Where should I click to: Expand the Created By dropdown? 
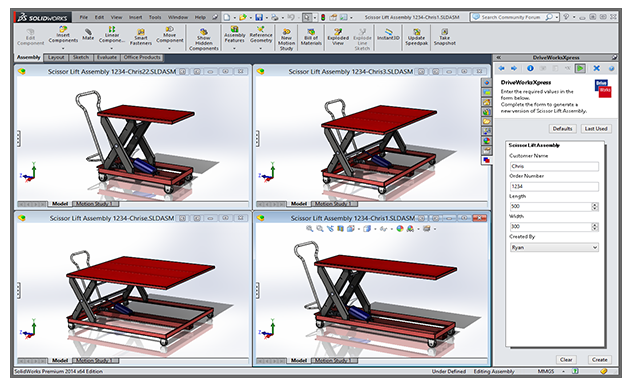pos(554,247)
